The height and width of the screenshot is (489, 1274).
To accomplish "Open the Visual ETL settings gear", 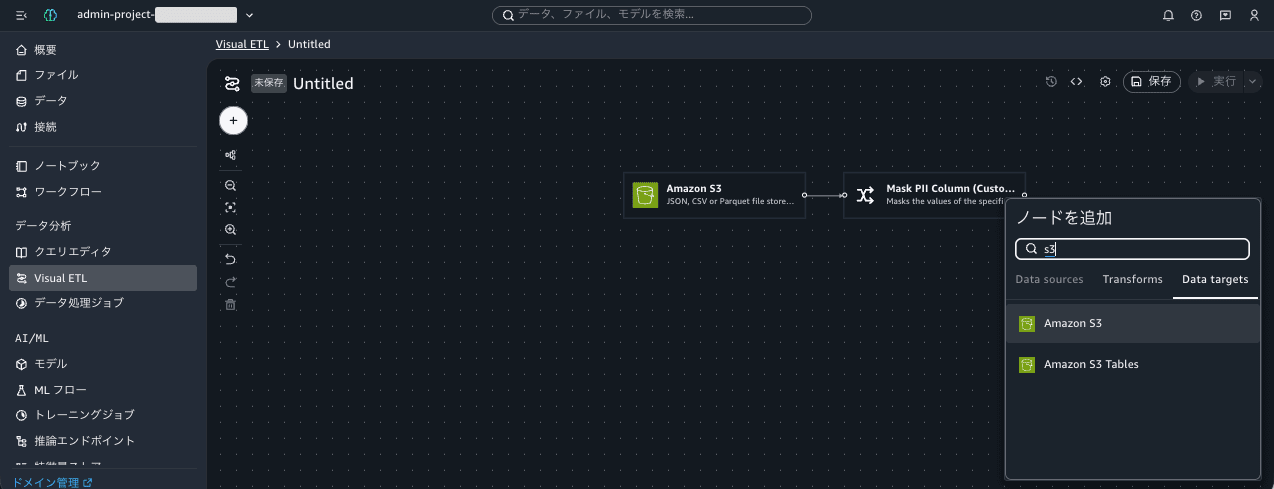I will (x=1105, y=82).
